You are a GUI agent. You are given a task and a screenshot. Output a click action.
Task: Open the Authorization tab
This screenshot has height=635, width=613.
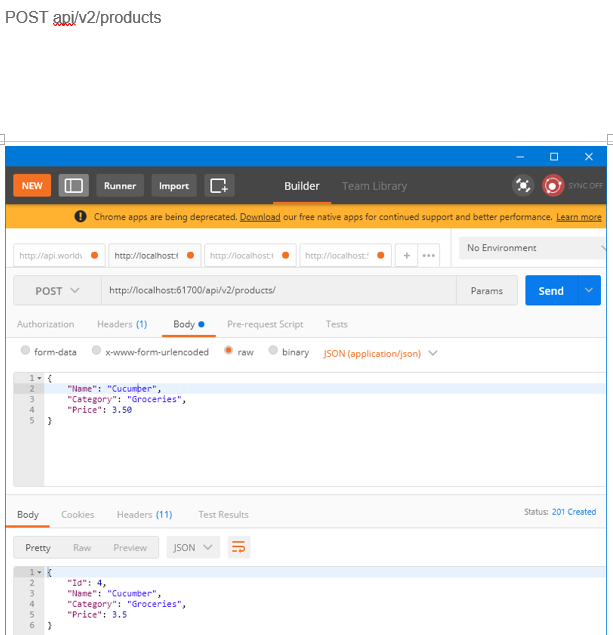tap(45, 324)
